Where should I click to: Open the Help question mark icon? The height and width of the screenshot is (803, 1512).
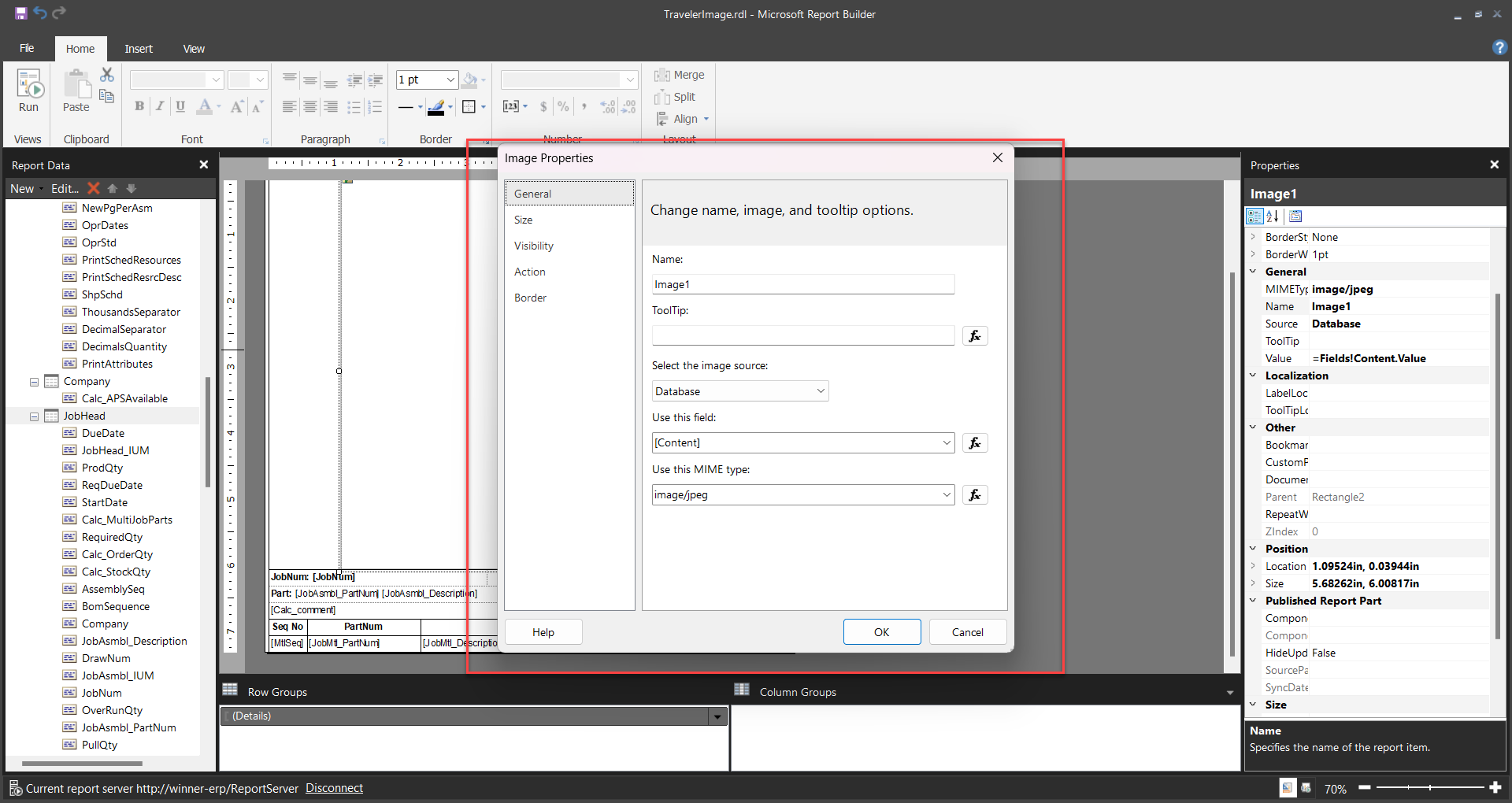[x=1499, y=48]
